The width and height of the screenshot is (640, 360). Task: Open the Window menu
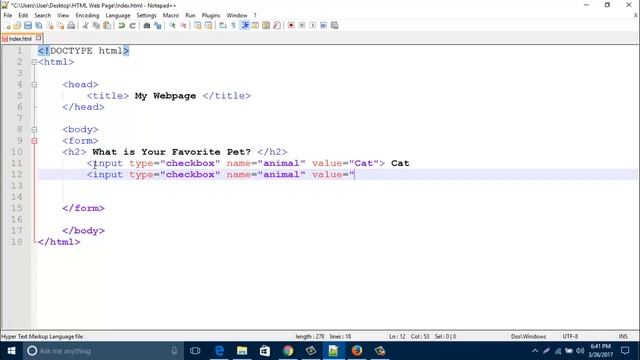pos(237,15)
